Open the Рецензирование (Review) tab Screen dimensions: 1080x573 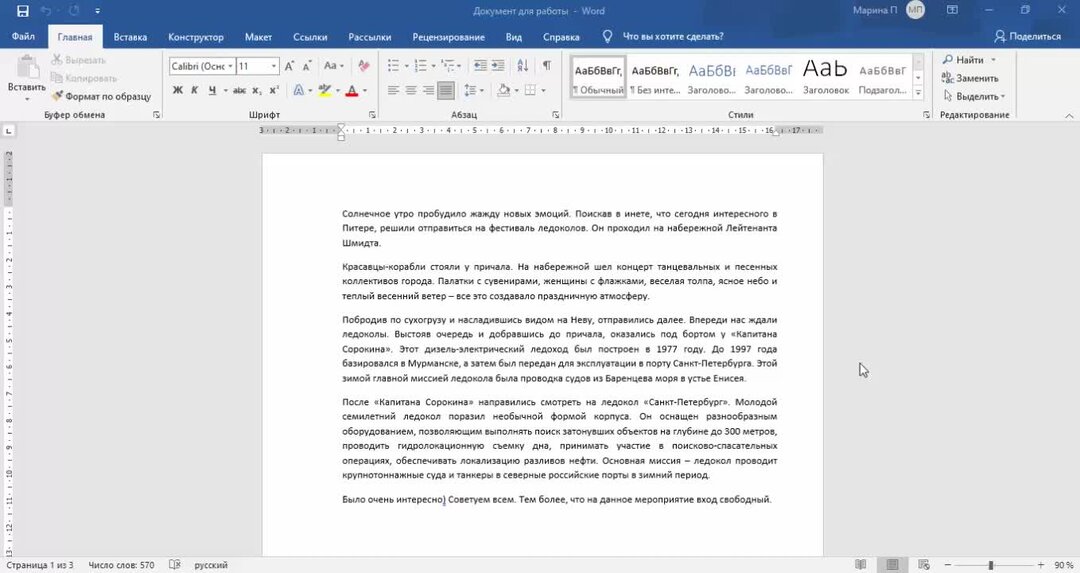[x=448, y=37]
